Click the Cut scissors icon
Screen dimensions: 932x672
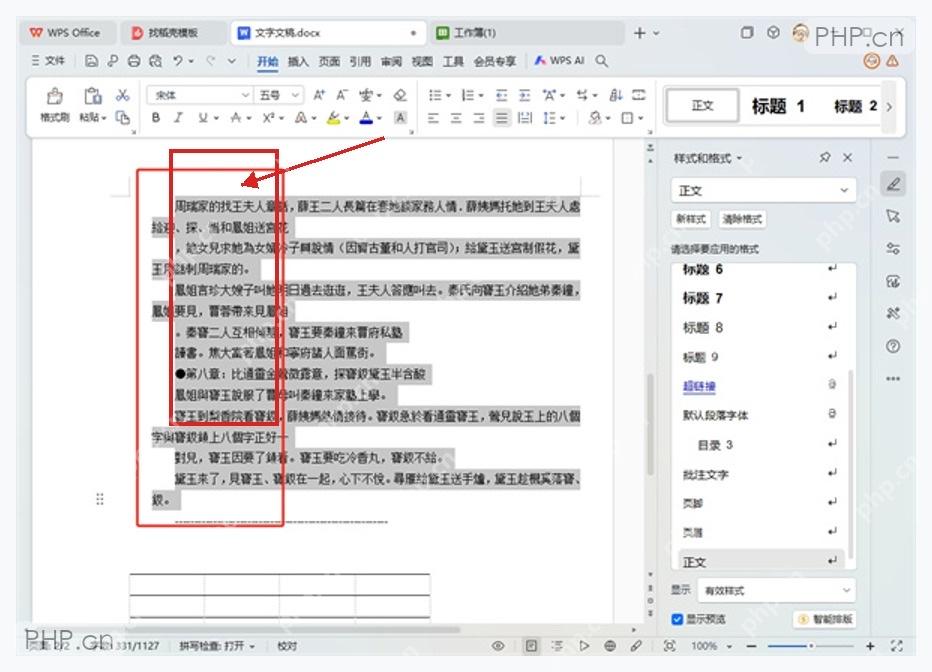pos(122,95)
